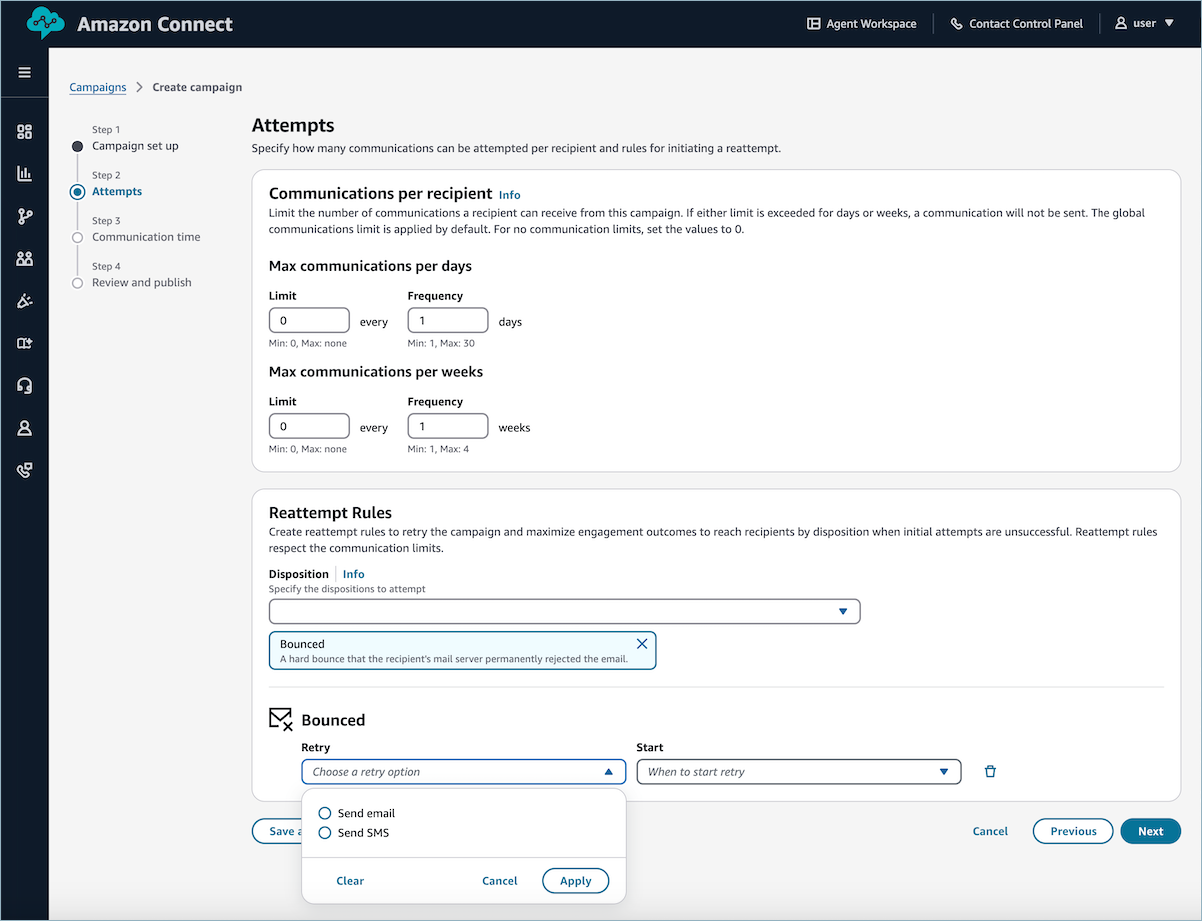This screenshot has height=921, width=1202.
Task: Click the Create campaign breadcrumb text
Action: click(197, 87)
